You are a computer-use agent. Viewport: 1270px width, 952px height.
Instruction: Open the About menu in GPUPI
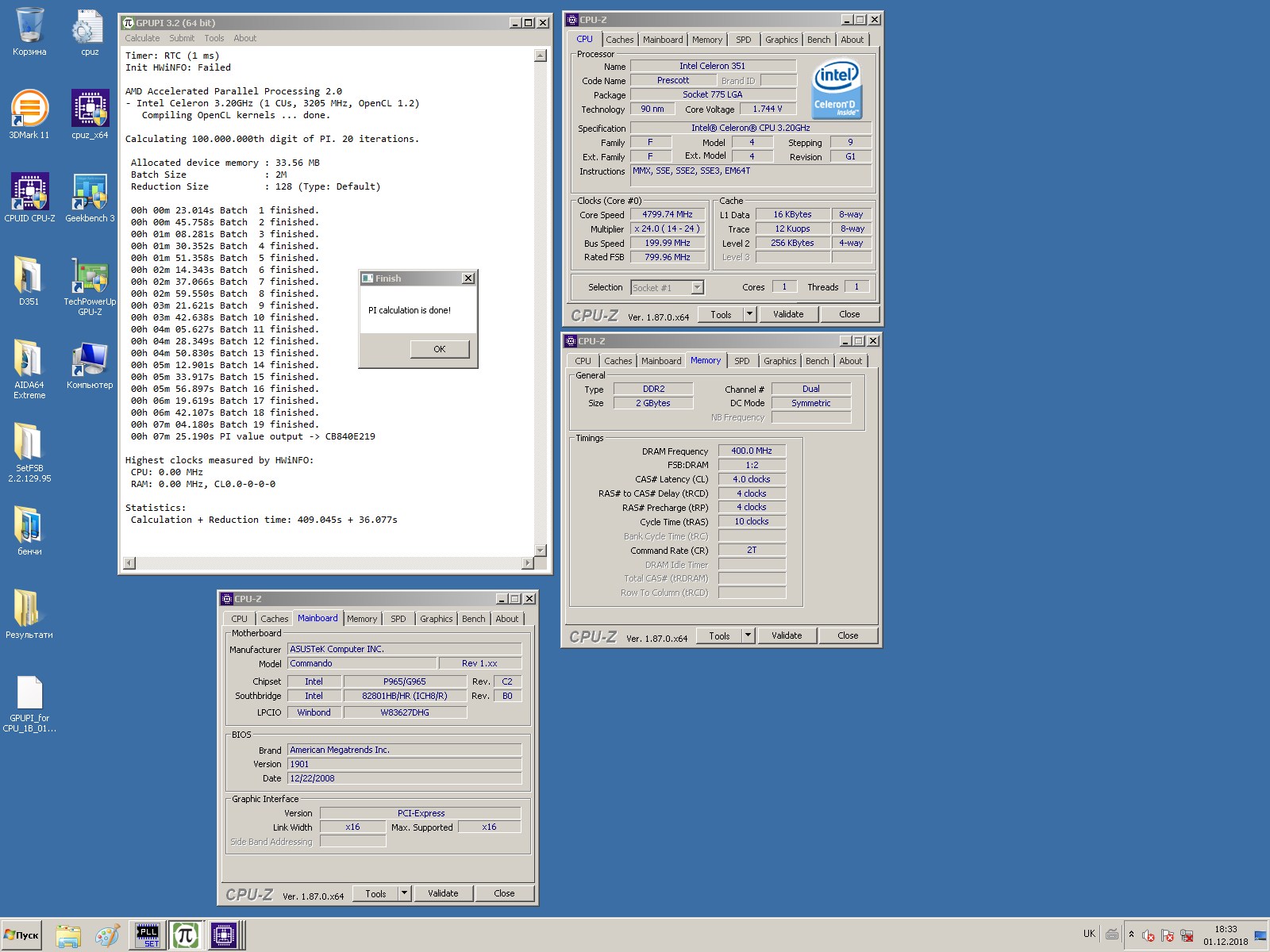pyautogui.click(x=245, y=38)
